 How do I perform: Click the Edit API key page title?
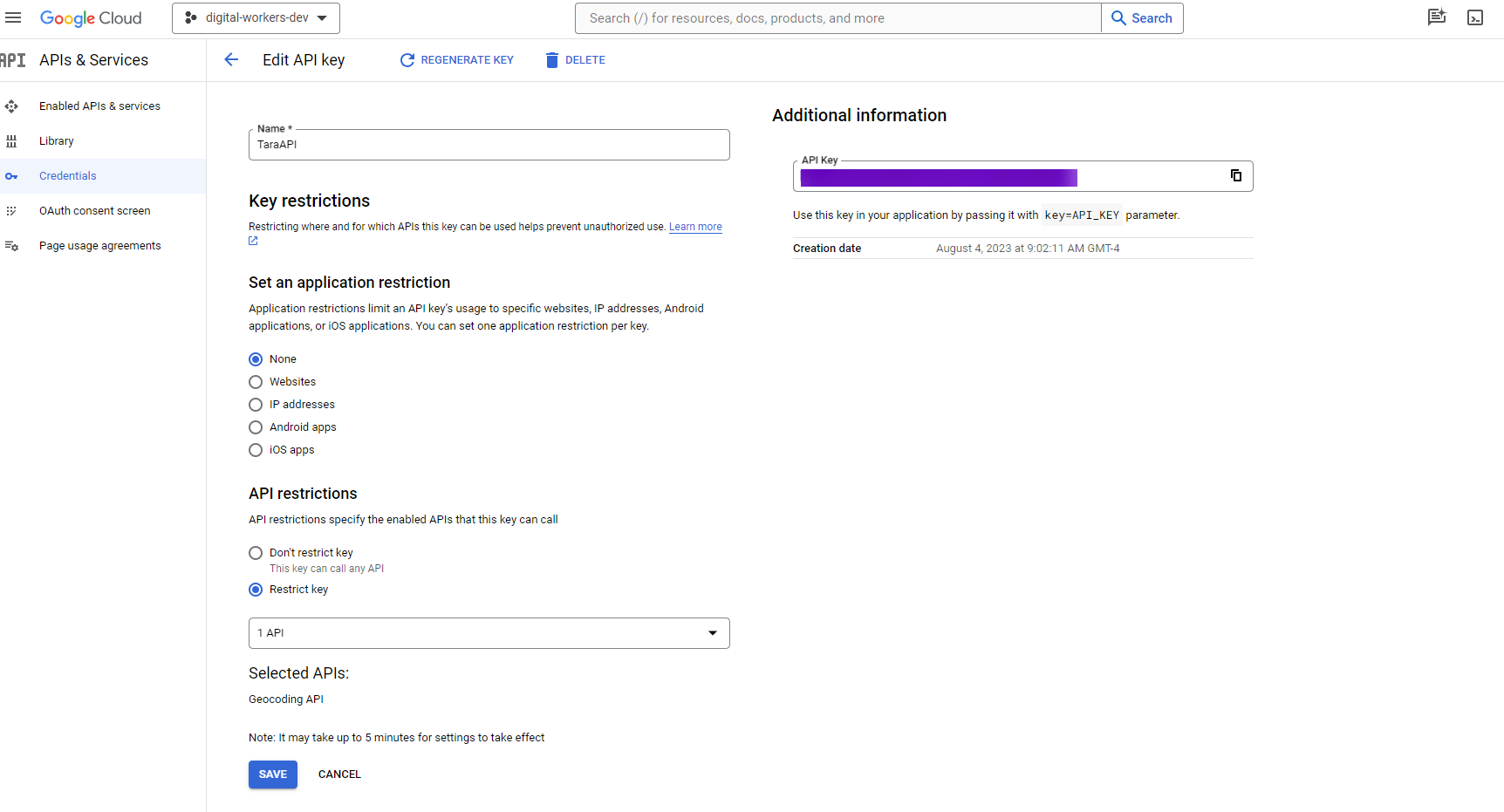pyautogui.click(x=304, y=60)
